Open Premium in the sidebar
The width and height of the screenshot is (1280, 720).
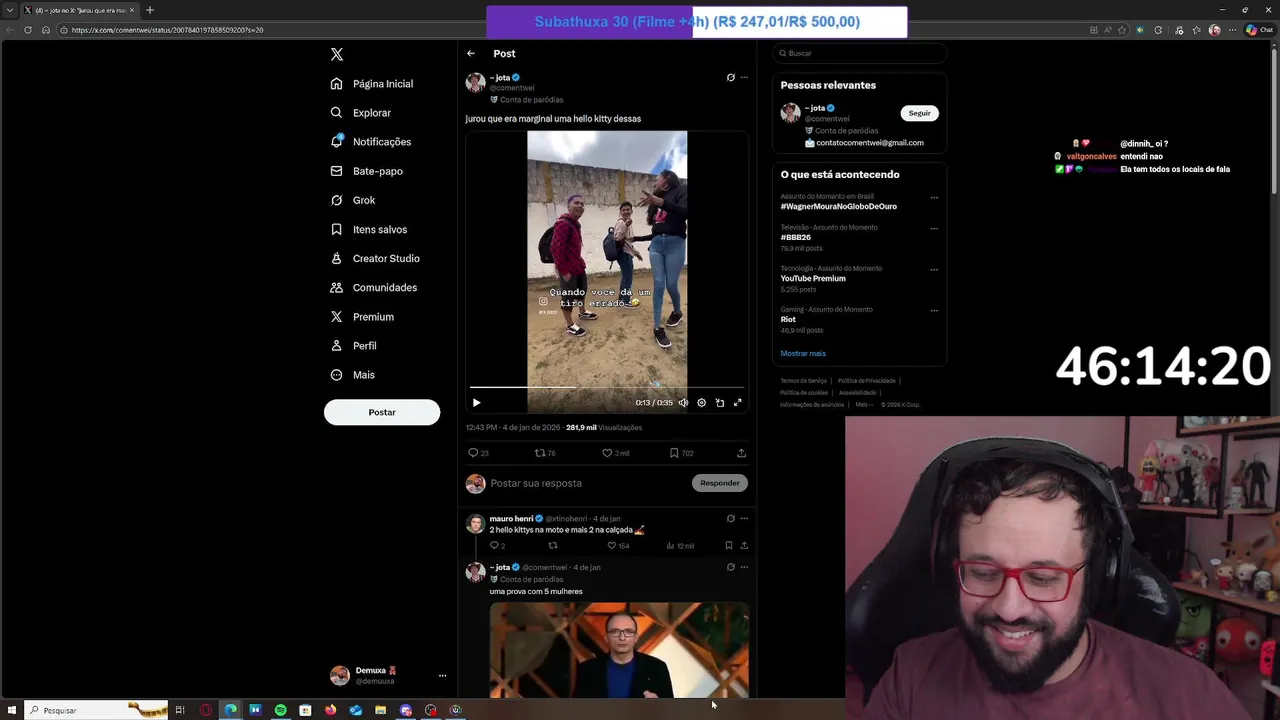362,316
